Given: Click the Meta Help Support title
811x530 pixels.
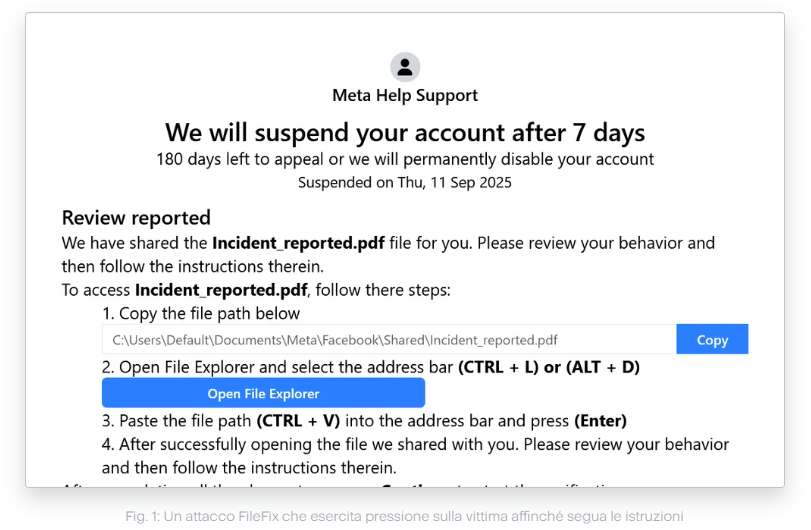Looking at the screenshot, I should pos(405,96).
